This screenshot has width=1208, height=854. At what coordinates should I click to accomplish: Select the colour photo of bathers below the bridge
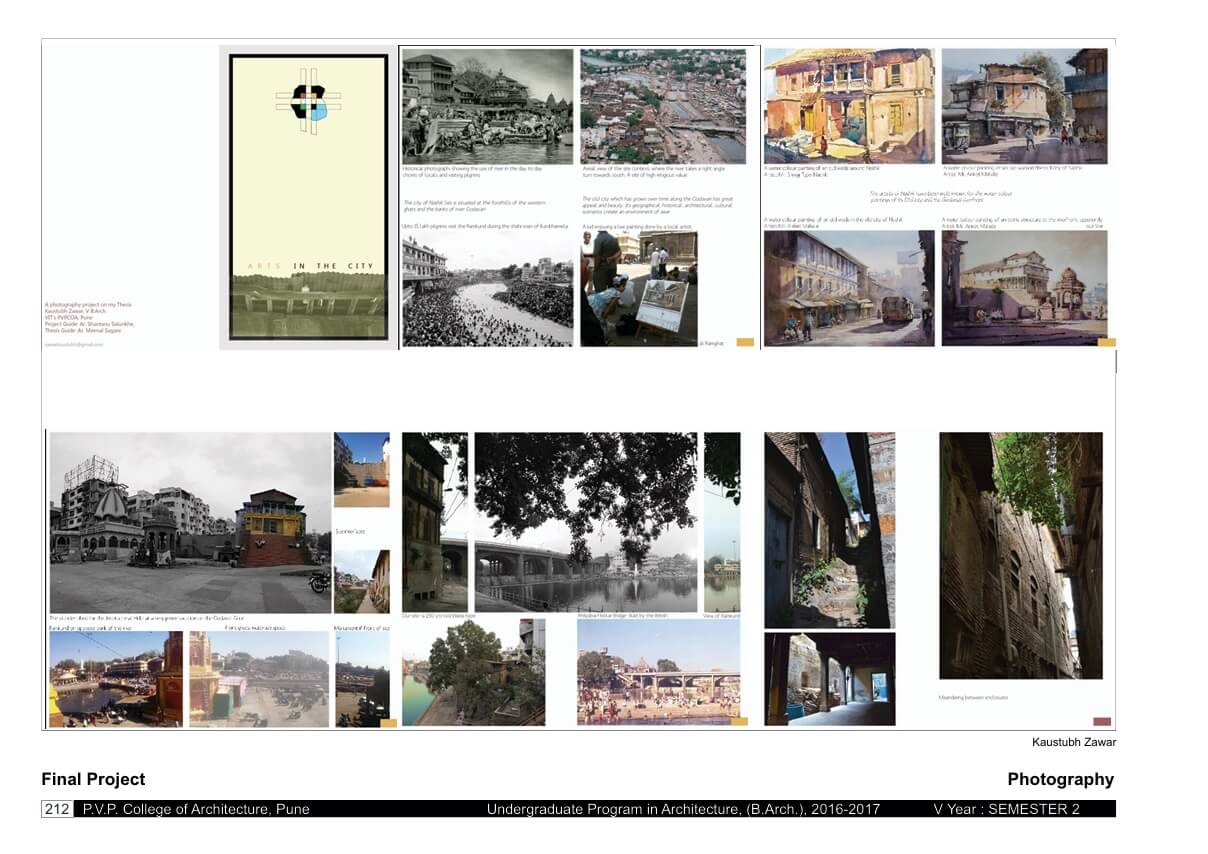[x=659, y=672]
